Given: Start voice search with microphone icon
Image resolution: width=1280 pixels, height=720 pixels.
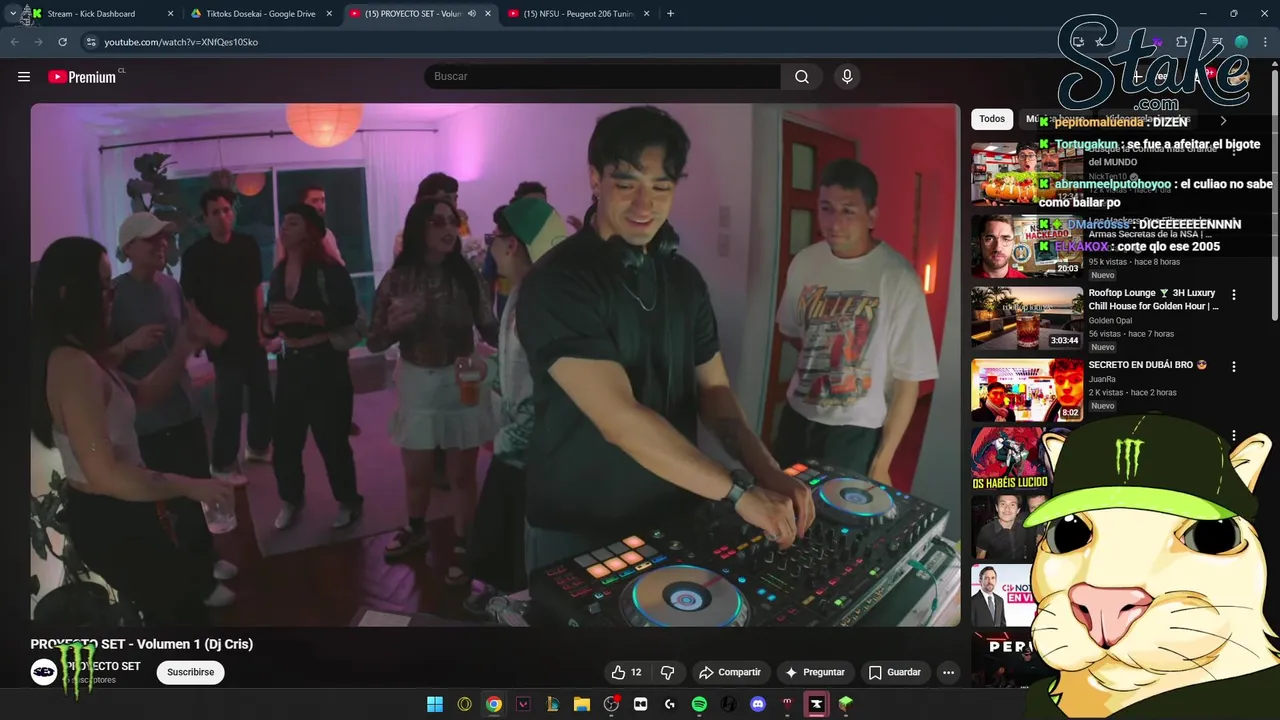Looking at the screenshot, I should point(847,77).
